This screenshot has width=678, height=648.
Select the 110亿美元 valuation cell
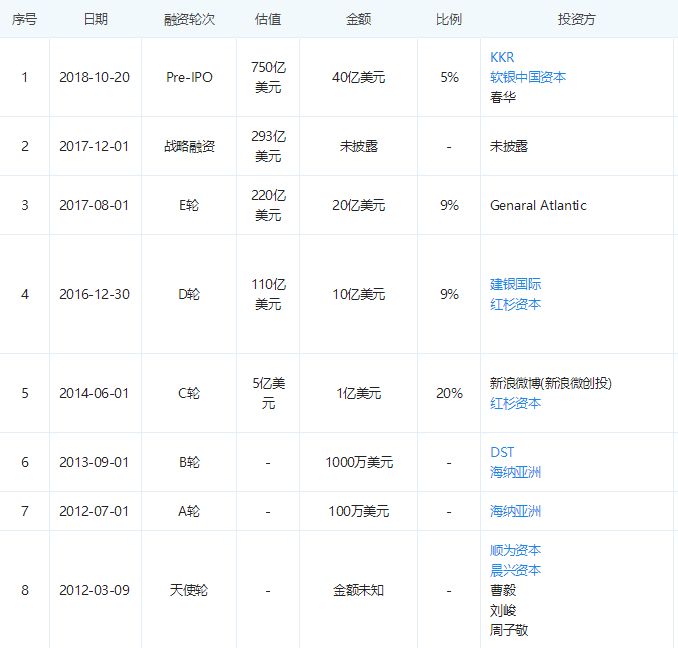(268, 294)
